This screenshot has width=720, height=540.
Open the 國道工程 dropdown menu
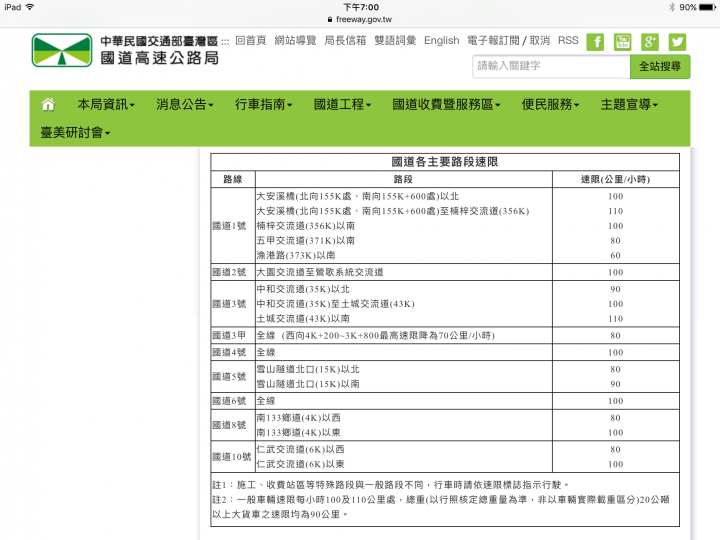pos(343,105)
